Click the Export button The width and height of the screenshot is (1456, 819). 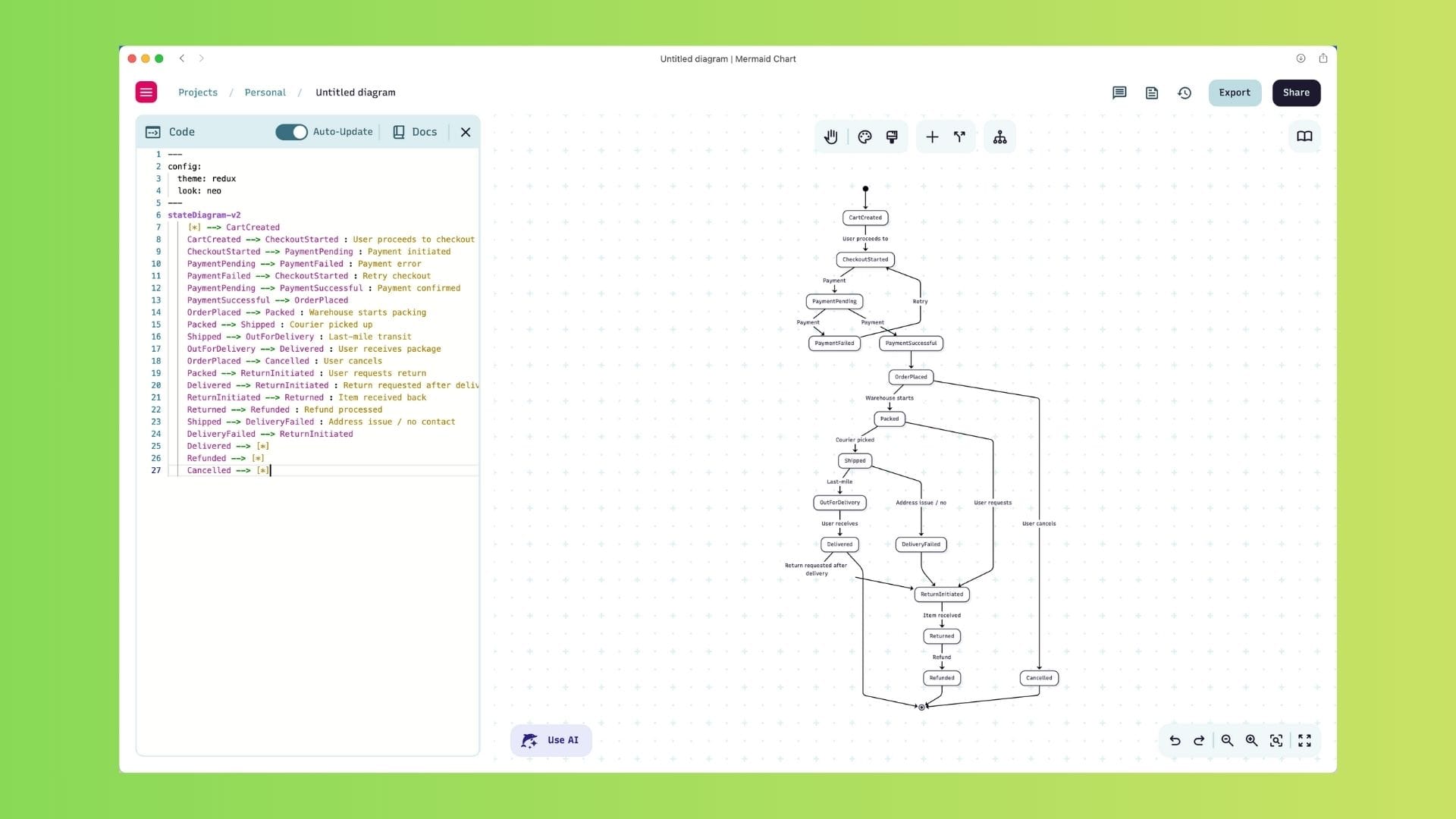[x=1234, y=93]
